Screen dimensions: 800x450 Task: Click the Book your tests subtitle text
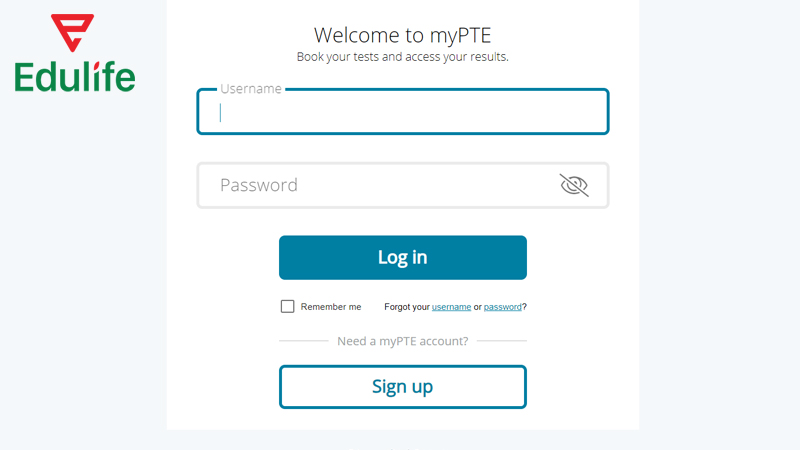[x=402, y=57]
